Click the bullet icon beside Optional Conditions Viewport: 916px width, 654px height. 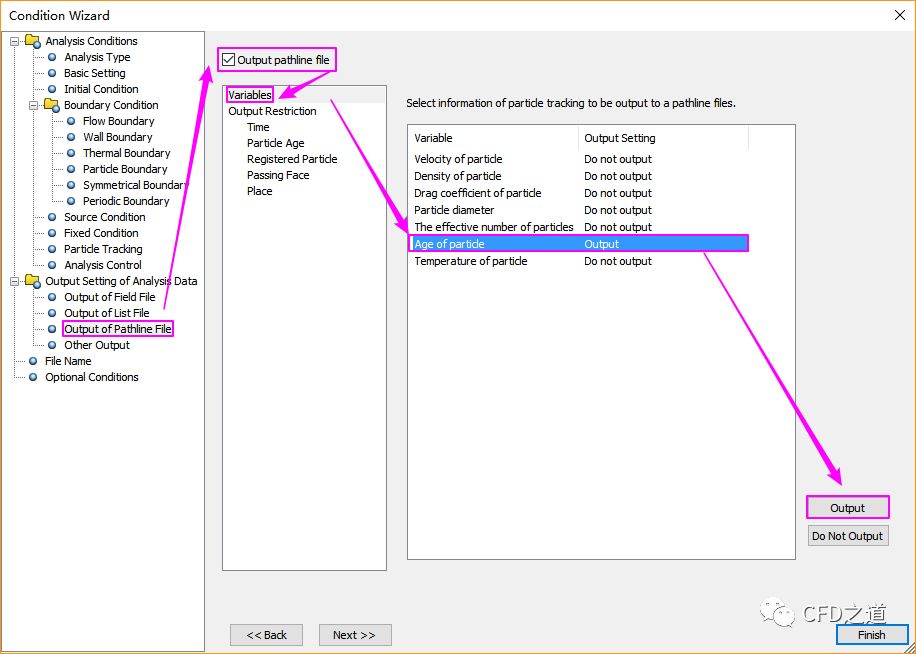tap(33, 377)
